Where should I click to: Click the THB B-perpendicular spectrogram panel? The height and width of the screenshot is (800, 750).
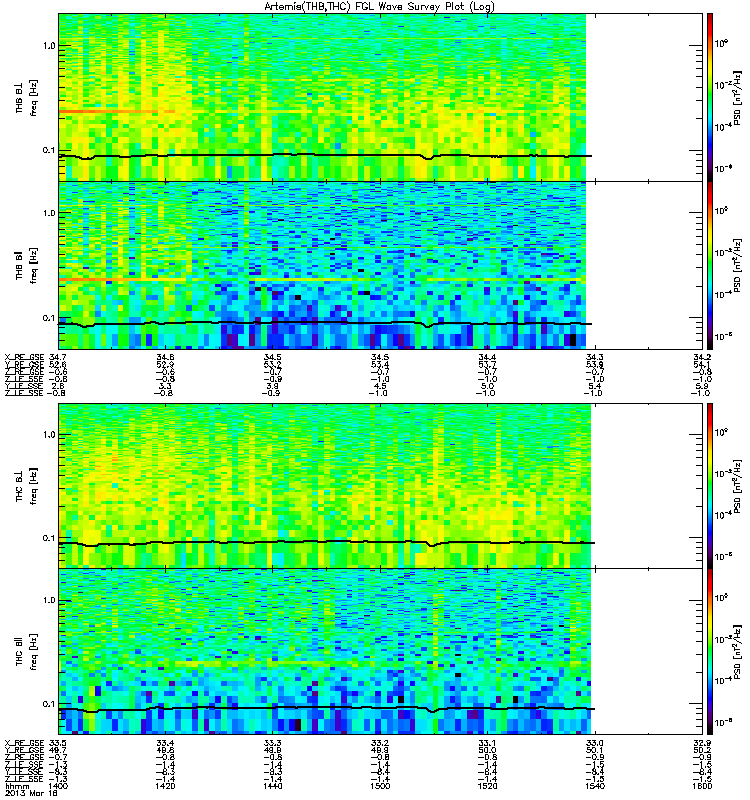[x=380, y=97]
